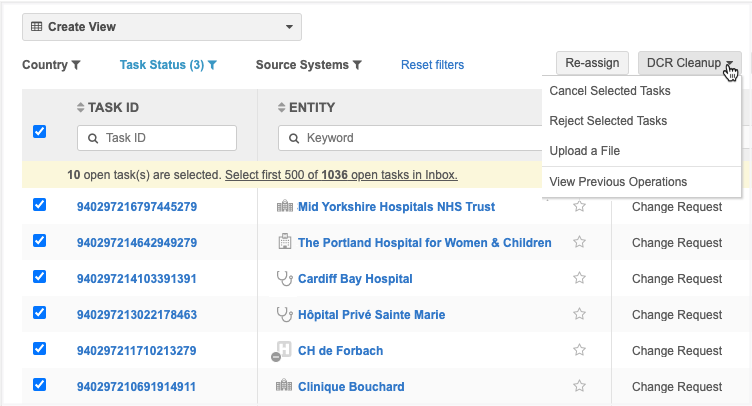Star the Clinique Bouchard task row
The image size is (752, 406).
click(x=579, y=387)
